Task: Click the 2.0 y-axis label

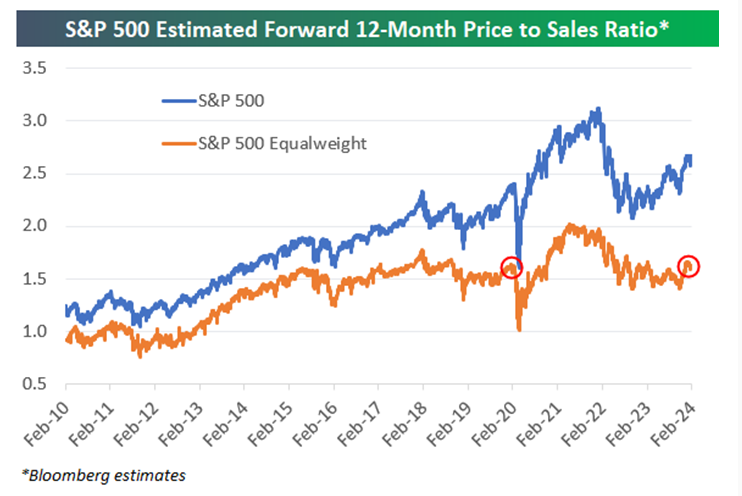Action: [35, 226]
